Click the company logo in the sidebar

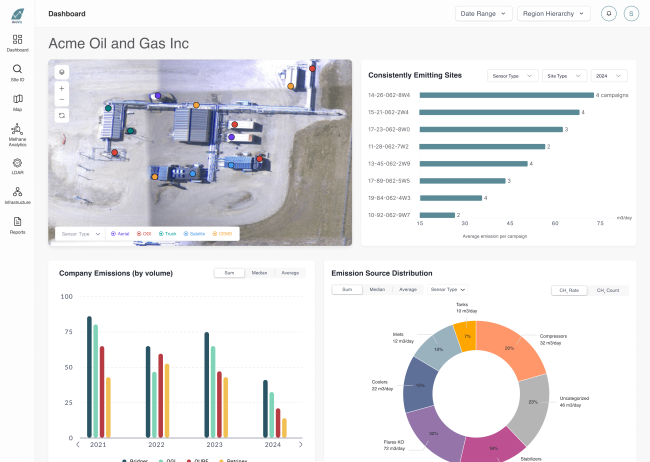pos(17,16)
